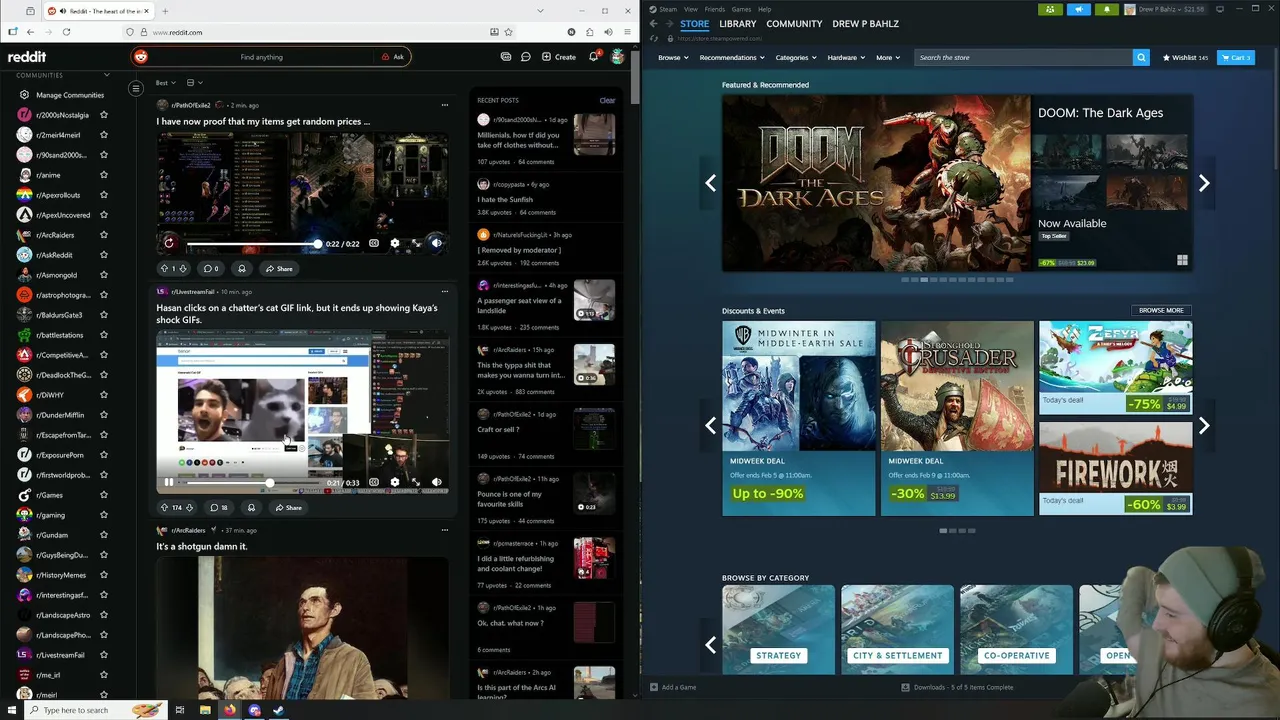1280x720 pixels.
Task: Give award on the Hasan post
Action: 251,507
